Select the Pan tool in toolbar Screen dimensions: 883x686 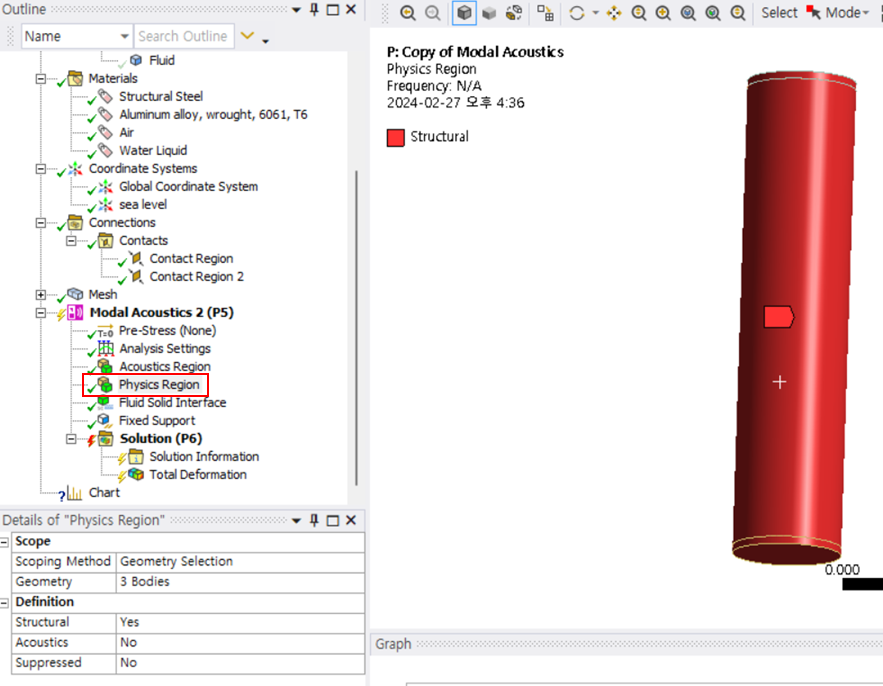click(614, 13)
